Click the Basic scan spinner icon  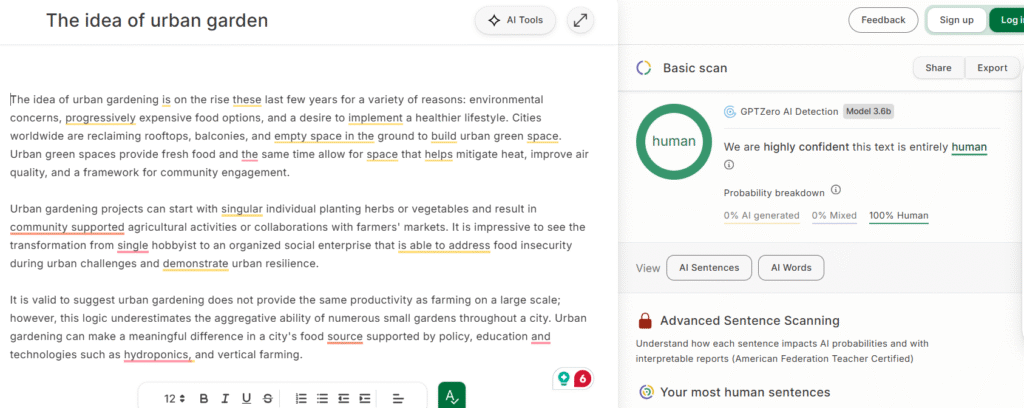643,68
